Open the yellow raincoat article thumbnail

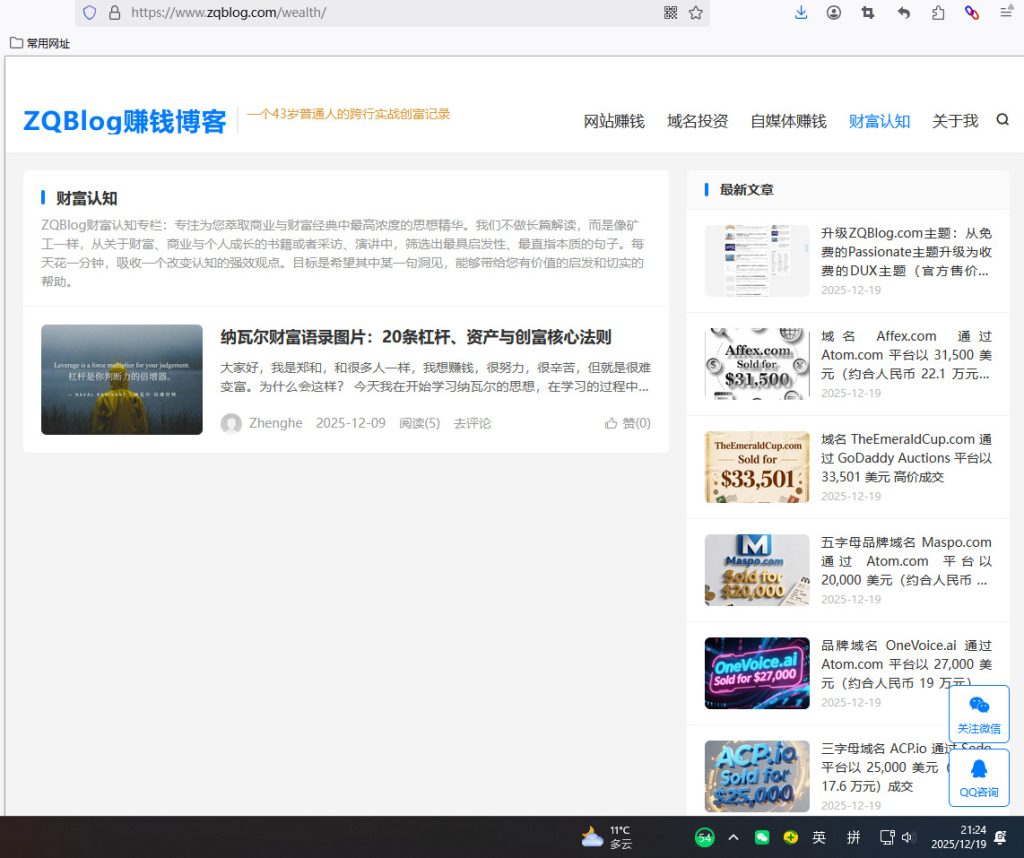pyautogui.click(x=121, y=379)
